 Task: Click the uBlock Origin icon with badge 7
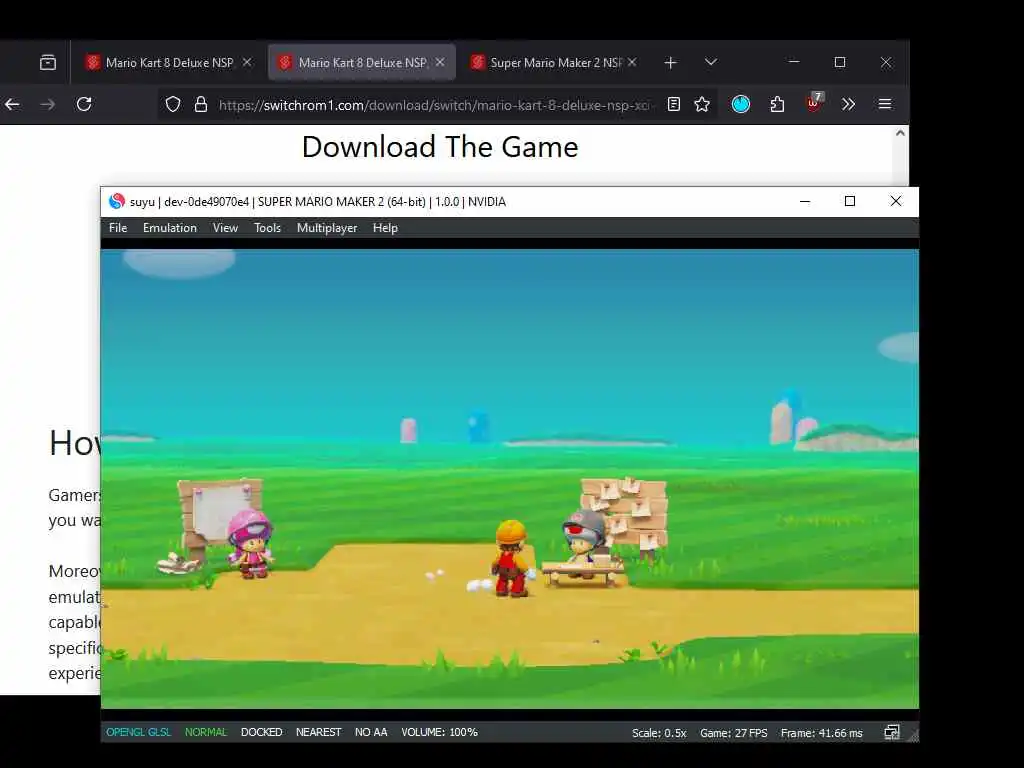[x=814, y=103]
